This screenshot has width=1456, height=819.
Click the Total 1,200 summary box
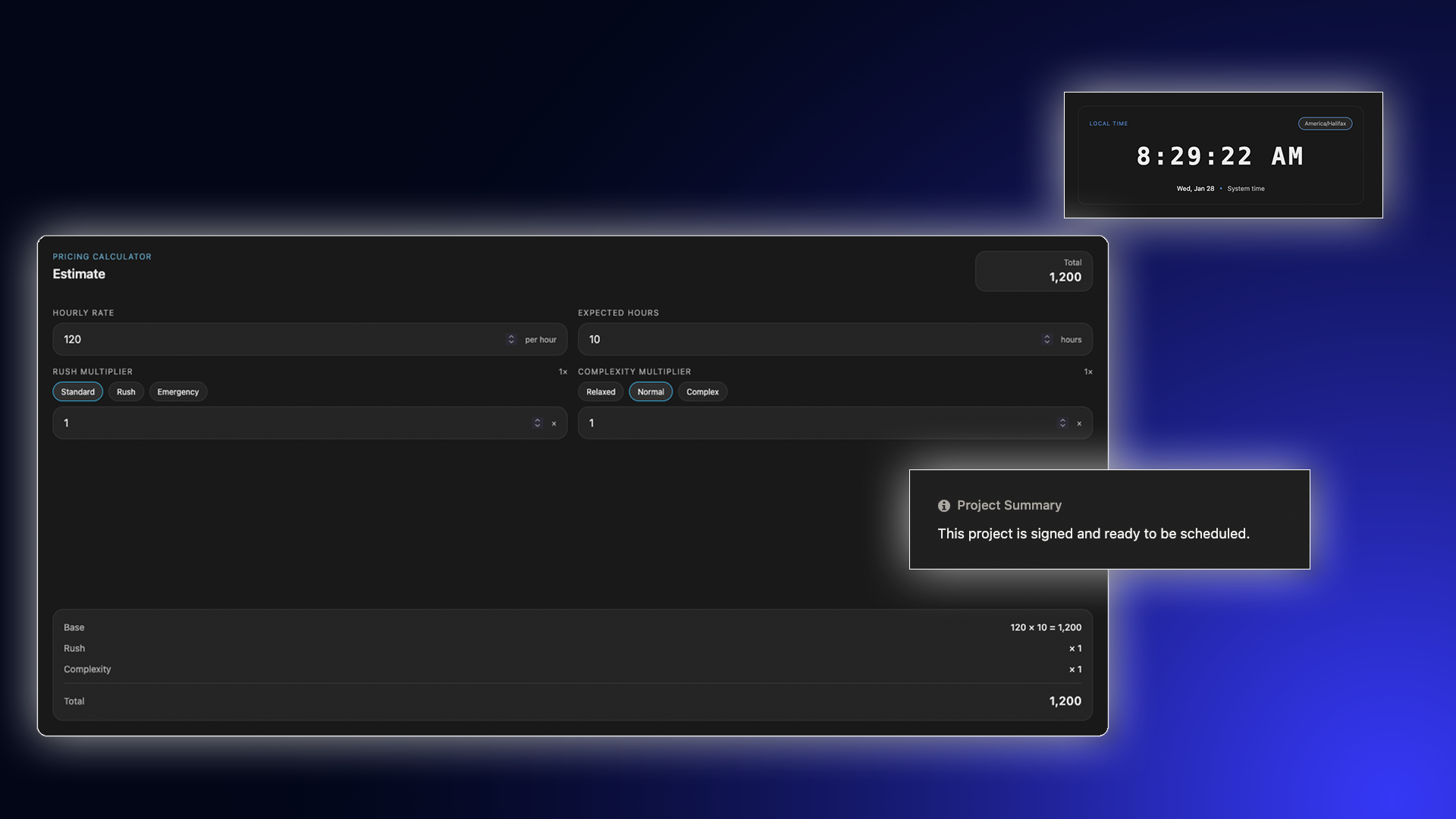pyautogui.click(x=1033, y=271)
